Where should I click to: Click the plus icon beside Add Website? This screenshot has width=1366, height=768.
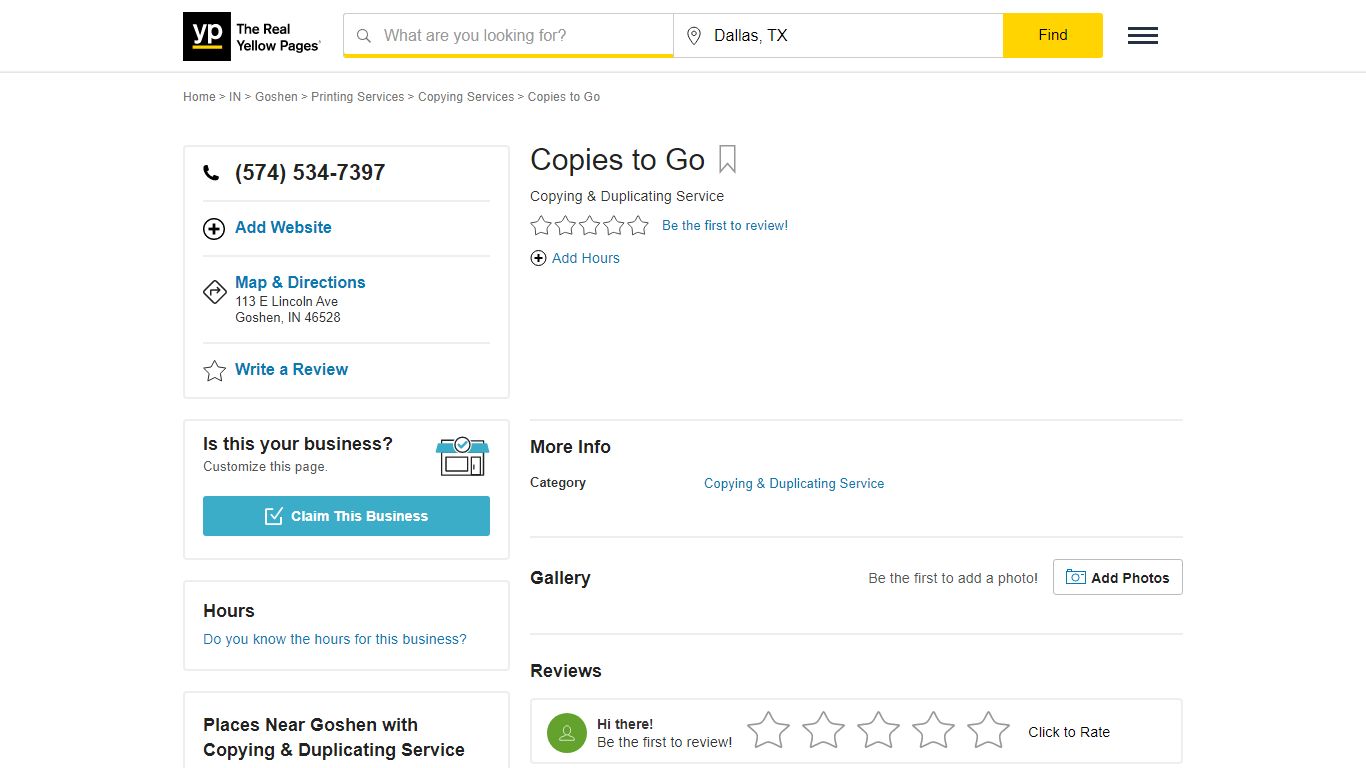(214, 229)
